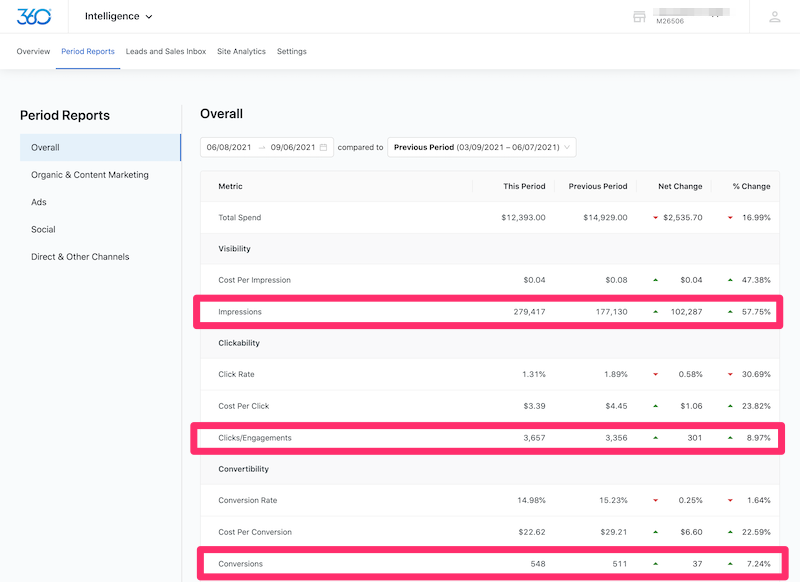
Task: Click the Visibility section header
Action: click(235, 249)
